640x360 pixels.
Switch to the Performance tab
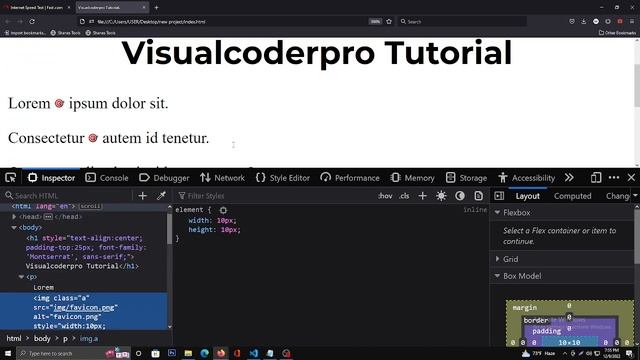(350, 178)
